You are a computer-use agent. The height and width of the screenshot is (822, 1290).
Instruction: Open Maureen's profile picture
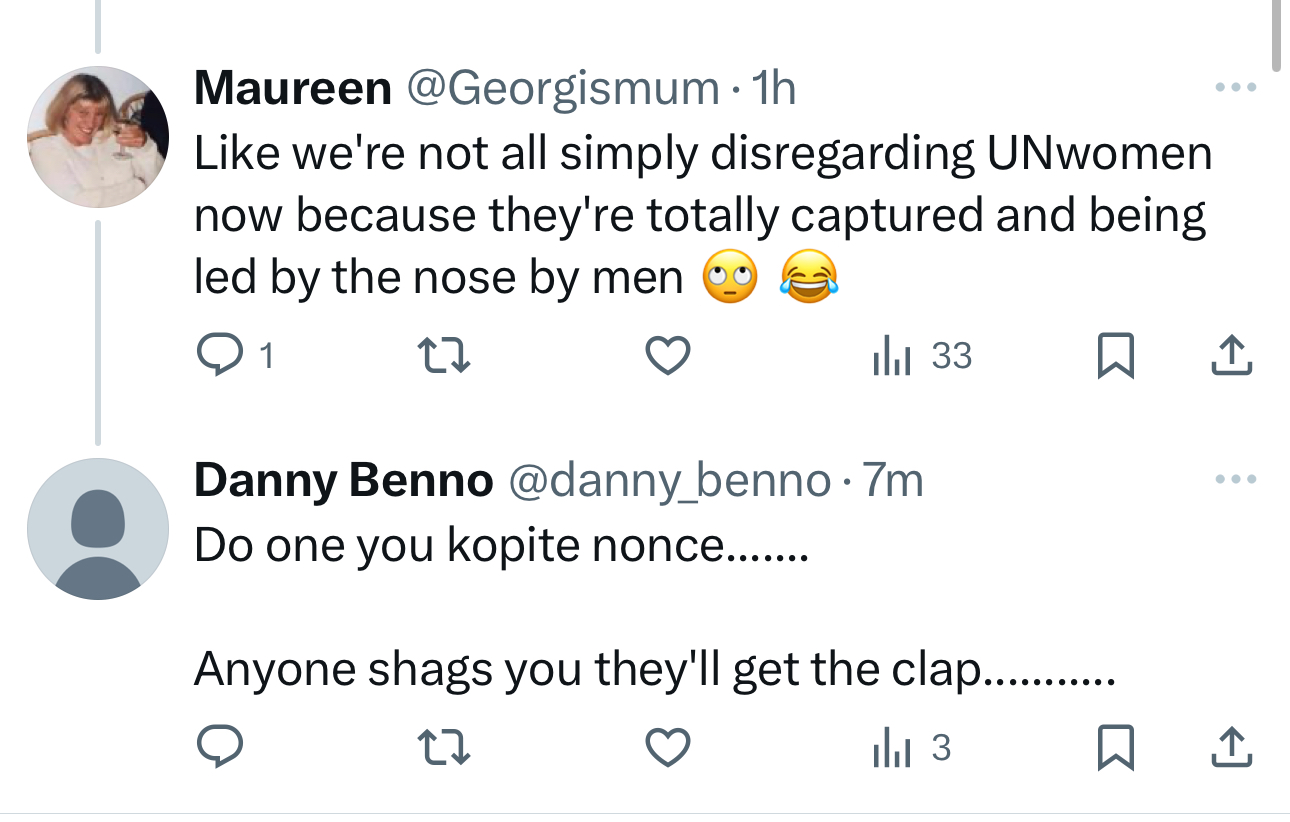coord(97,137)
